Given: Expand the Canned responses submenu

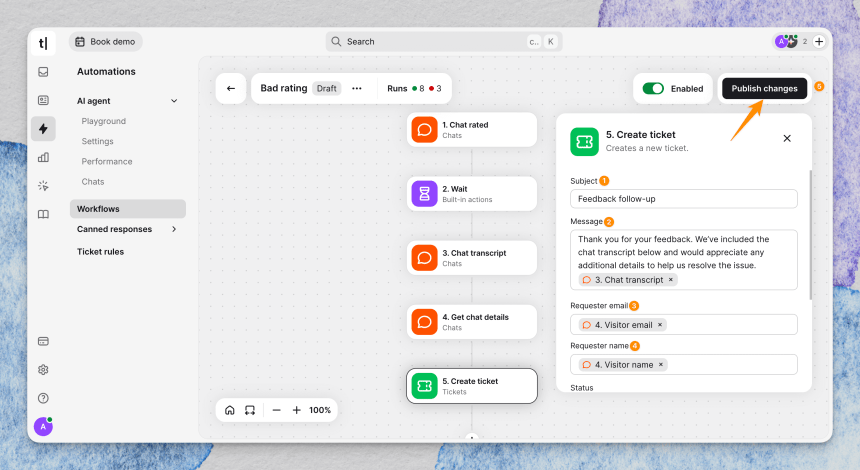Looking at the screenshot, I should click(x=174, y=229).
